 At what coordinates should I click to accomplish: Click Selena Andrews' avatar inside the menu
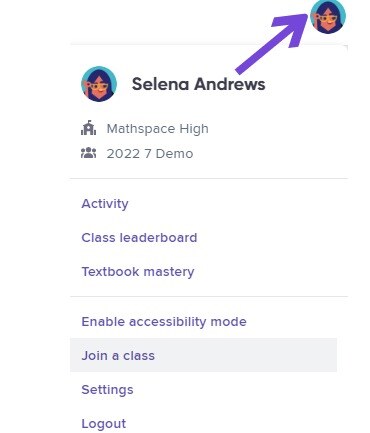pyautogui.click(x=99, y=84)
